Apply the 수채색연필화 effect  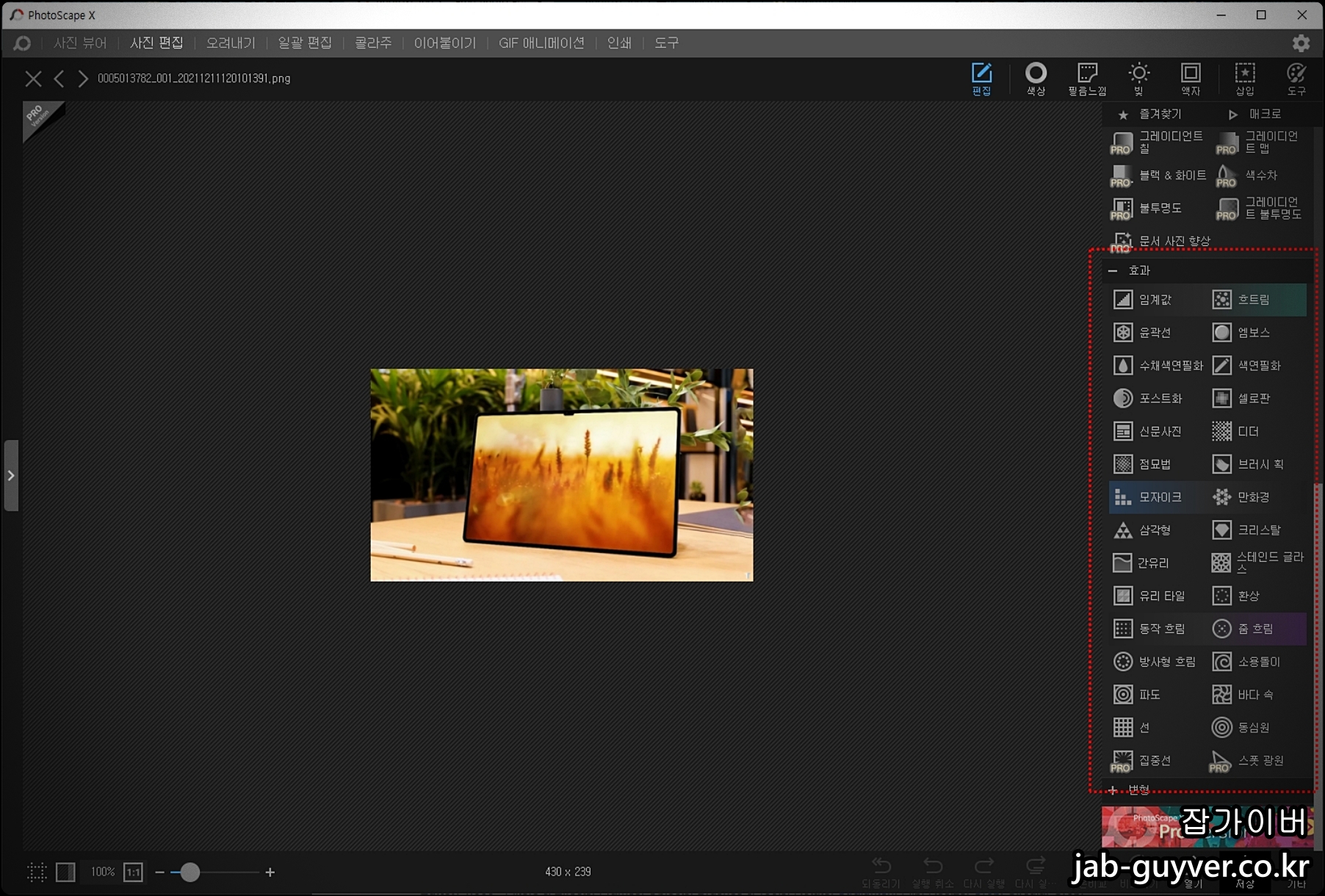pos(1157,366)
